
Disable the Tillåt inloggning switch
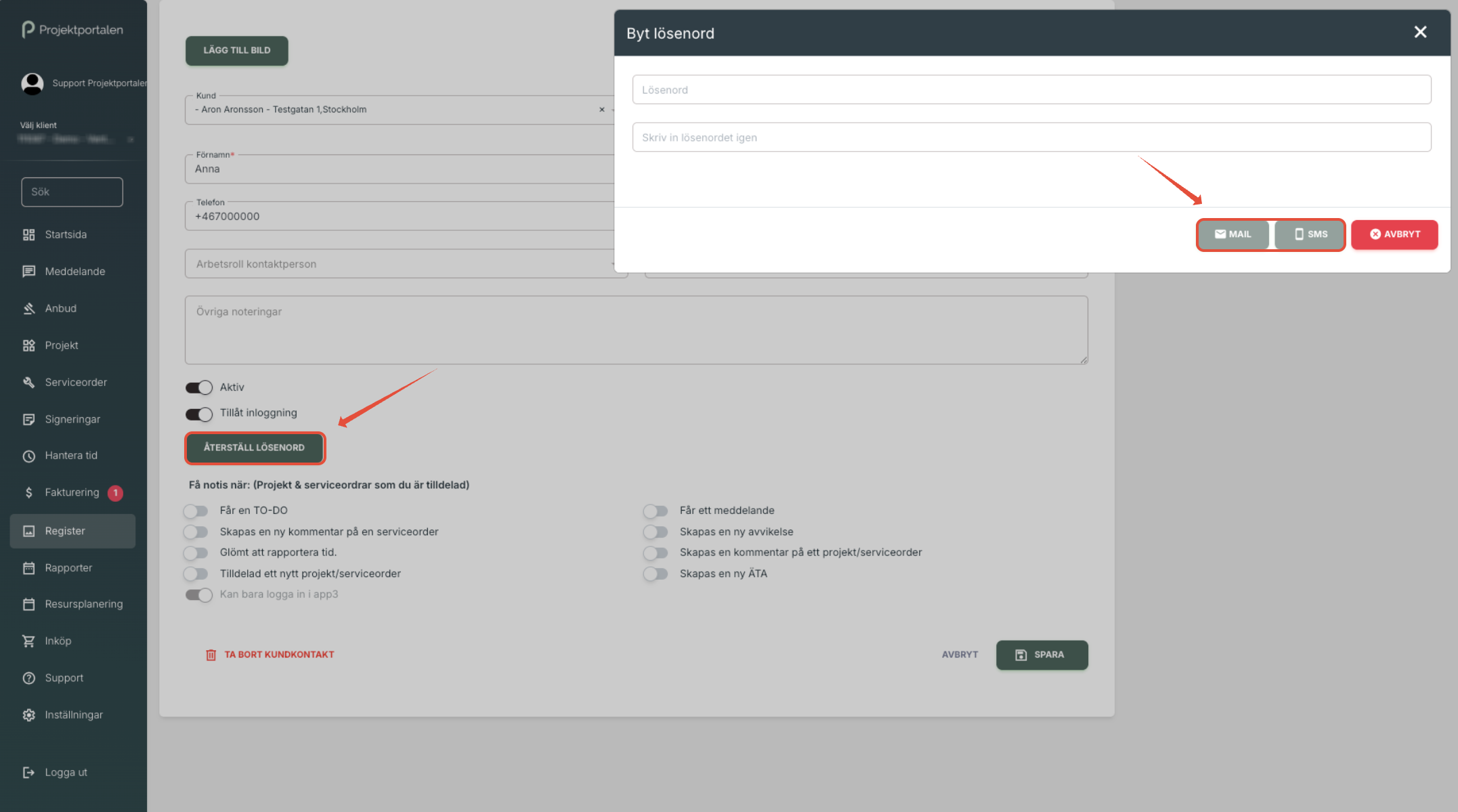tap(199, 414)
